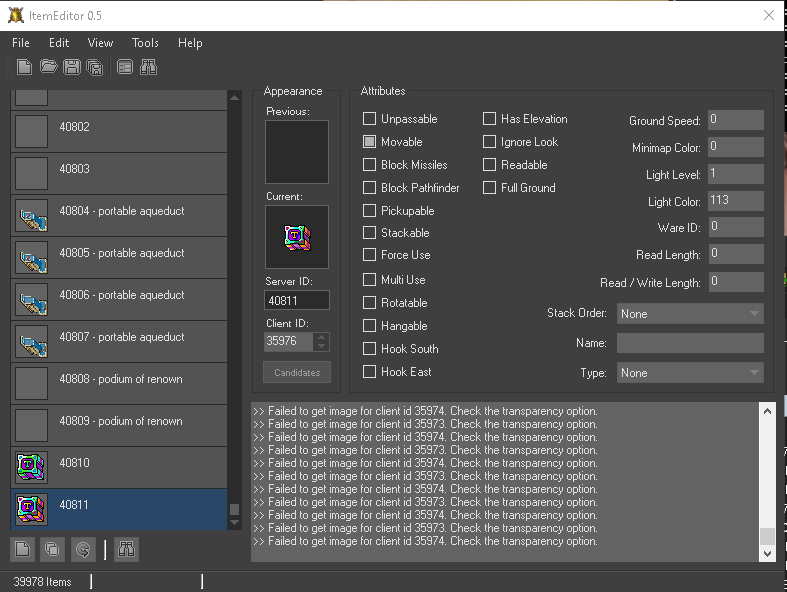
Task: Click the ItemEditor application icon in title bar
Action: coord(16,16)
